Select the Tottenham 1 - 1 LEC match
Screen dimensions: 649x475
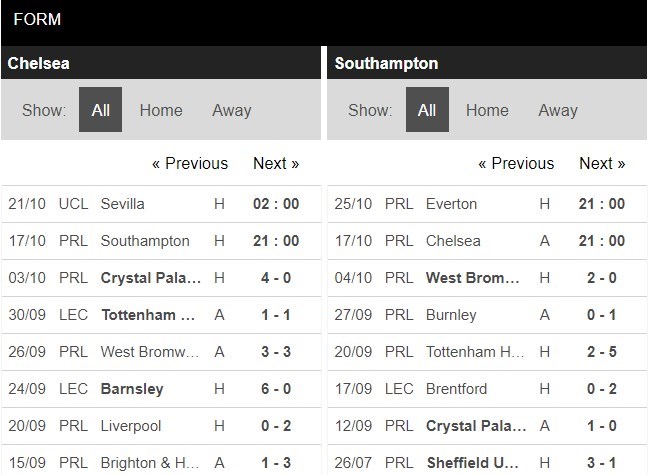pyautogui.click(x=161, y=315)
